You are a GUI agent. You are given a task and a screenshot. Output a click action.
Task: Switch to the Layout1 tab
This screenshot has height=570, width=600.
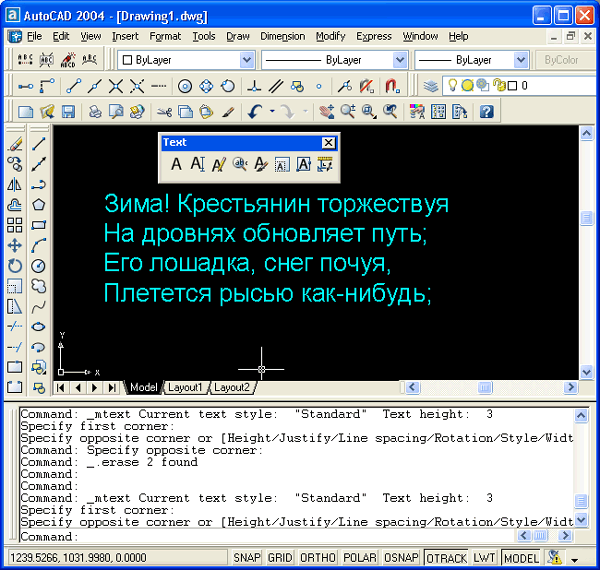click(x=185, y=387)
